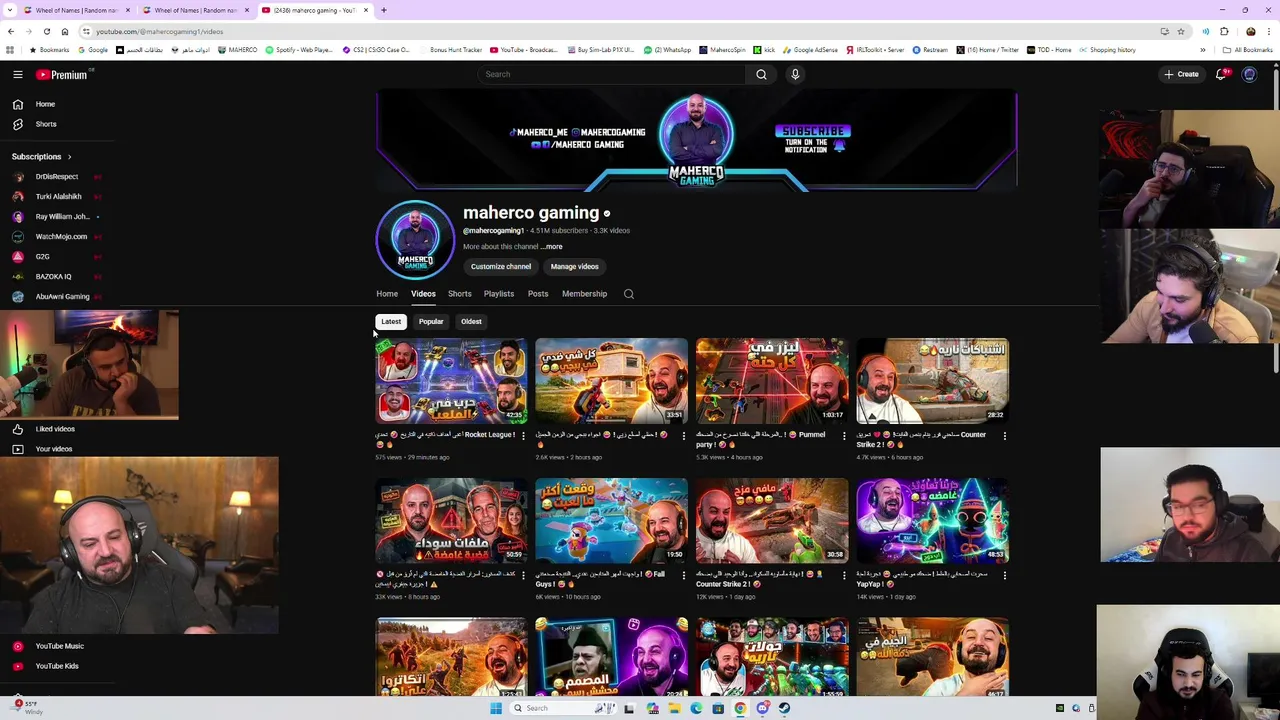1280x720 pixels.
Task: Click the Create button
Action: tap(1181, 74)
